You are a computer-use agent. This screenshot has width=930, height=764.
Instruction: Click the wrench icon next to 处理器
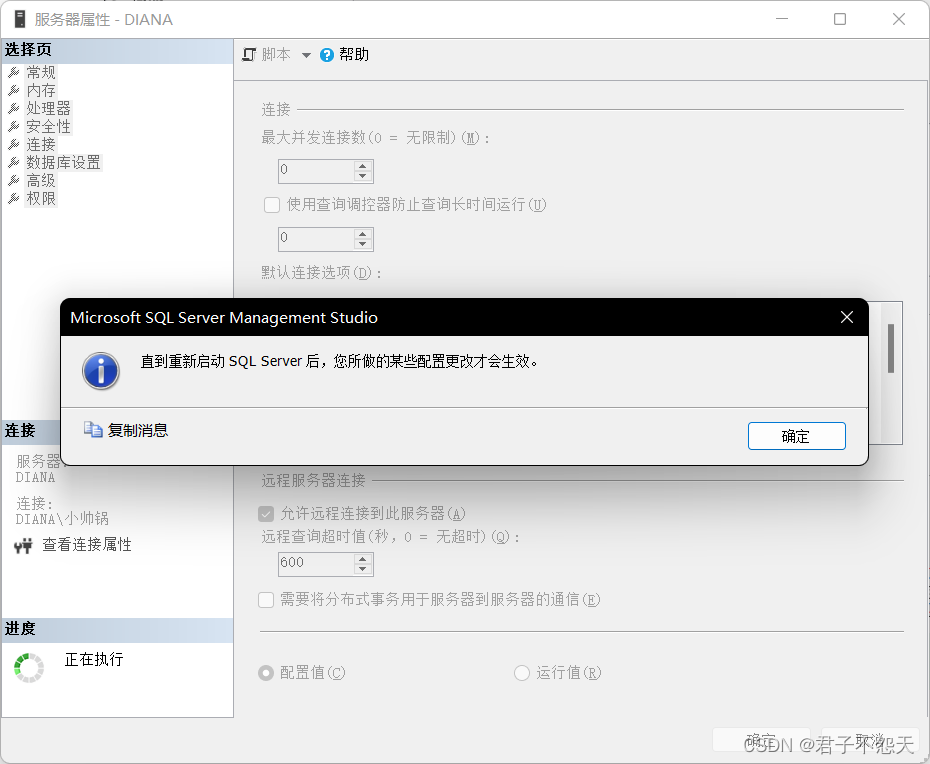click(14, 109)
